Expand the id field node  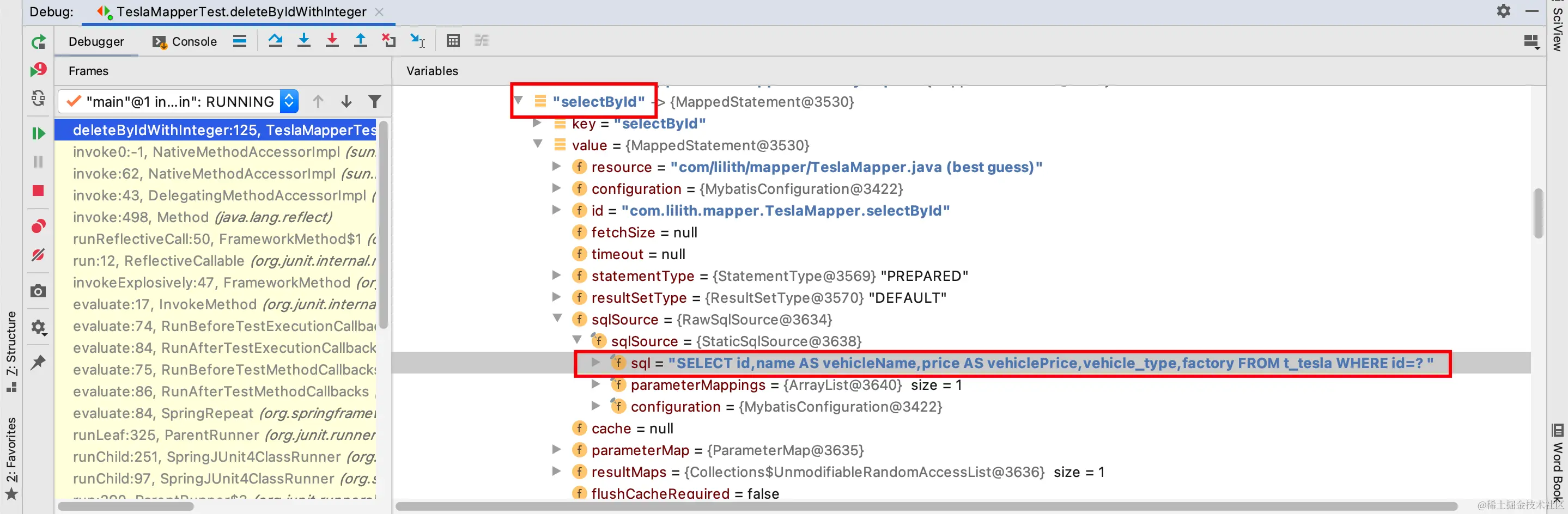coord(556,210)
